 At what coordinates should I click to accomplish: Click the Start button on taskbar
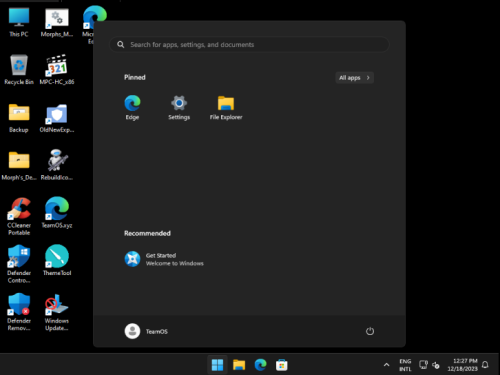coord(217,365)
